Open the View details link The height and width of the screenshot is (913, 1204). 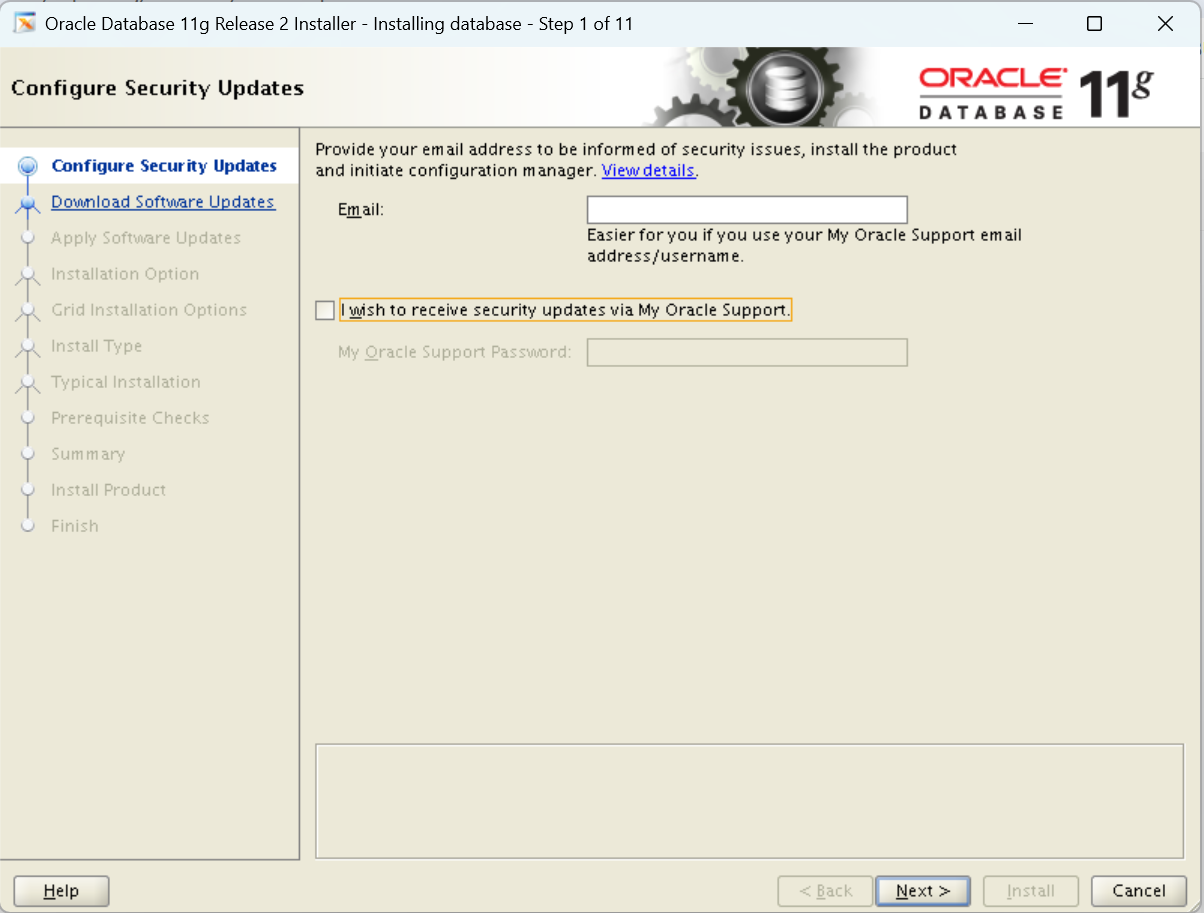tap(648, 170)
